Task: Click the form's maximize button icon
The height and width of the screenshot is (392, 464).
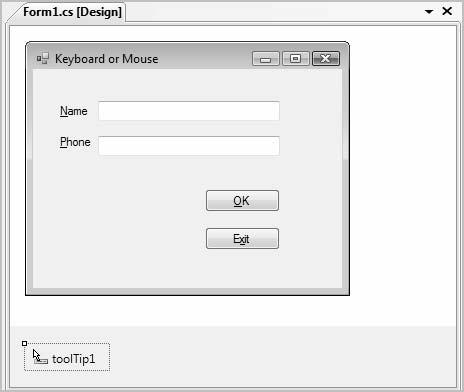Action: click(x=295, y=59)
